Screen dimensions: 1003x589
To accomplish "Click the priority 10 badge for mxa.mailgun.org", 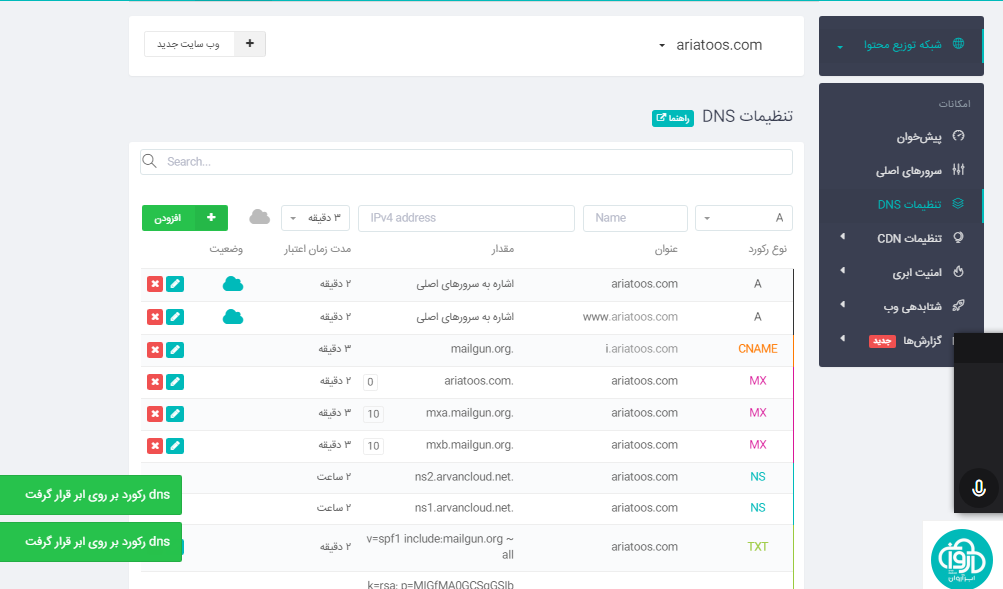I will click(374, 414).
